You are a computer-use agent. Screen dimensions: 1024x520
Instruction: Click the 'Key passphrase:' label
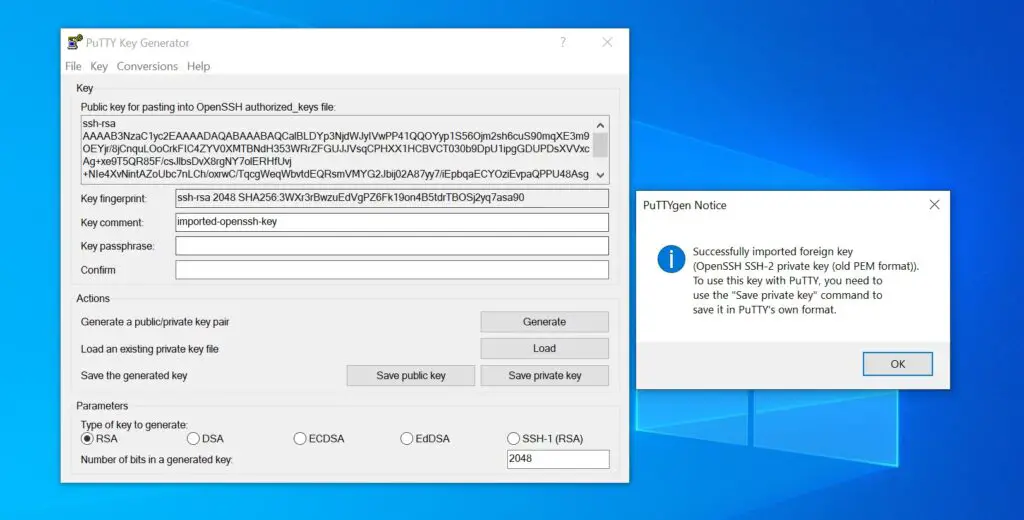tap(117, 246)
